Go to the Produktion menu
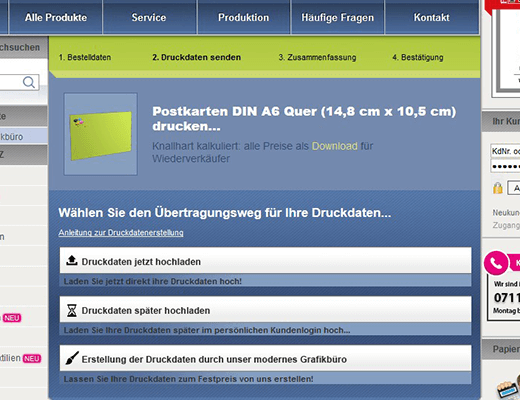Image resolution: width=520 pixels, height=400 pixels. tap(243, 17)
